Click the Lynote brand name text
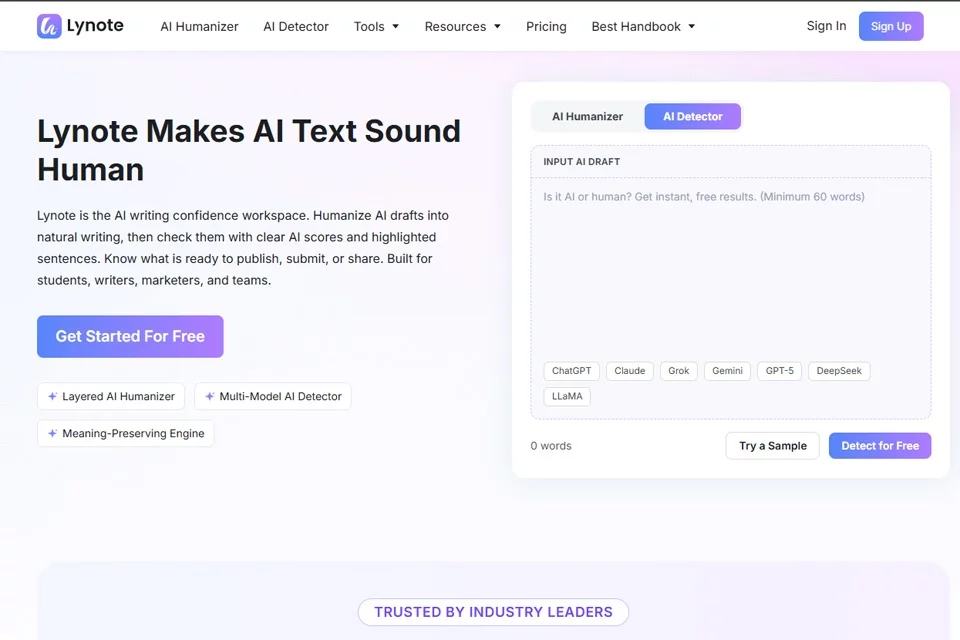The width and height of the screenshot is (960, 640). [95, 26]
